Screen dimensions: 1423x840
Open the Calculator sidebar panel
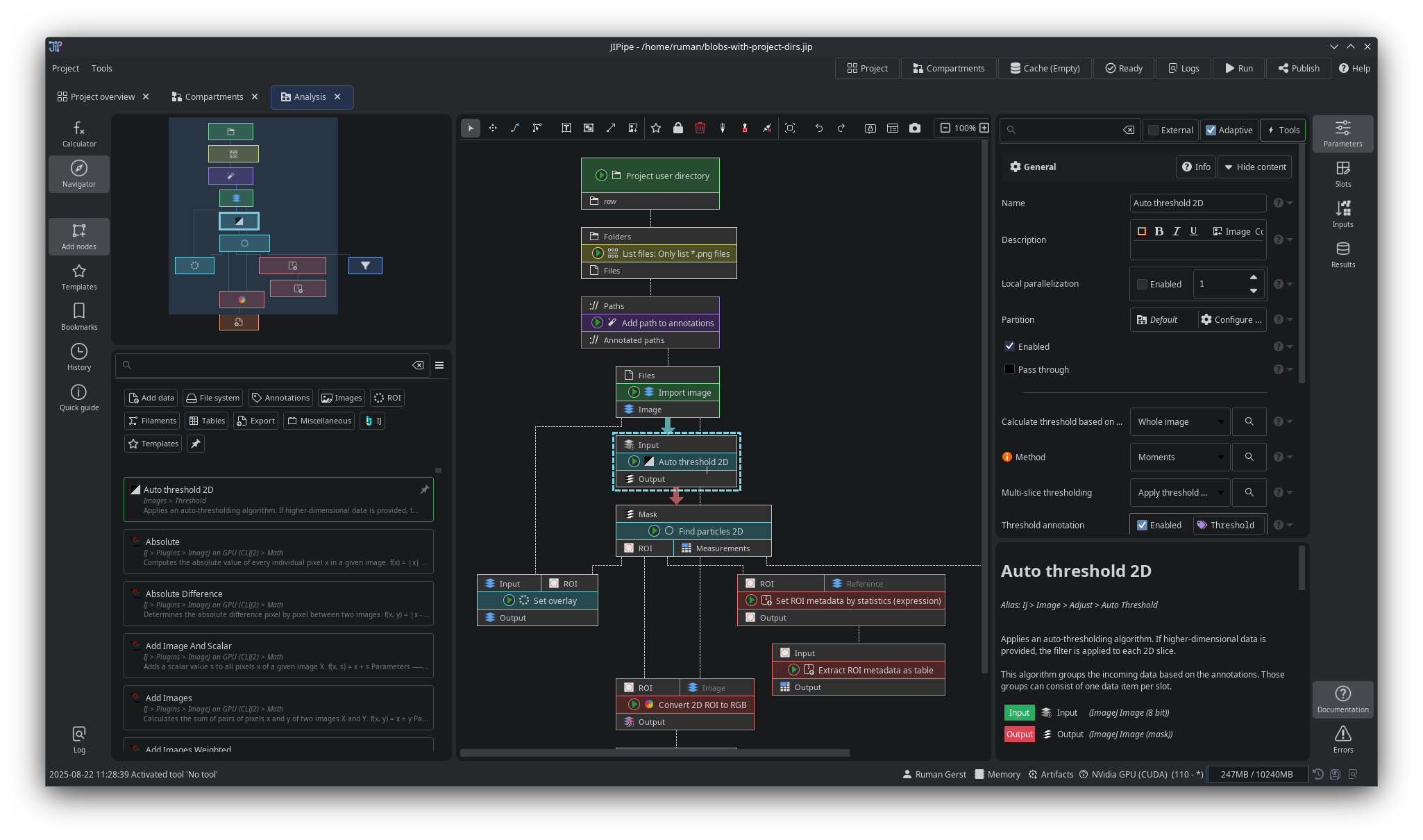point(79,134)
